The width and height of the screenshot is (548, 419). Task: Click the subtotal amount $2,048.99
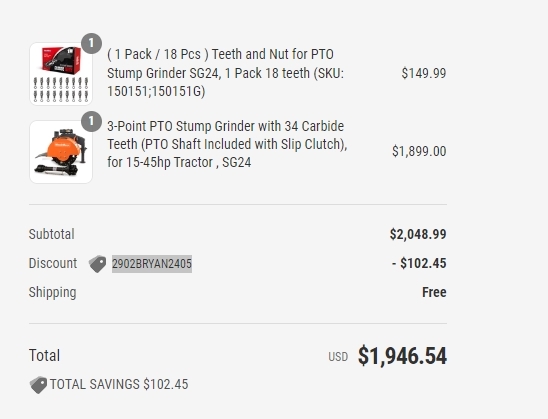pyautogui.click(x=418, y=234)
